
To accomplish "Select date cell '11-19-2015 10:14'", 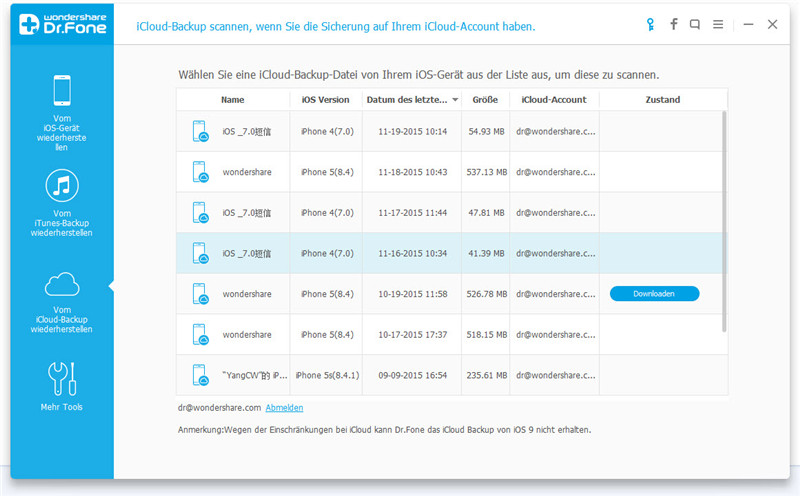I will 412,131.
